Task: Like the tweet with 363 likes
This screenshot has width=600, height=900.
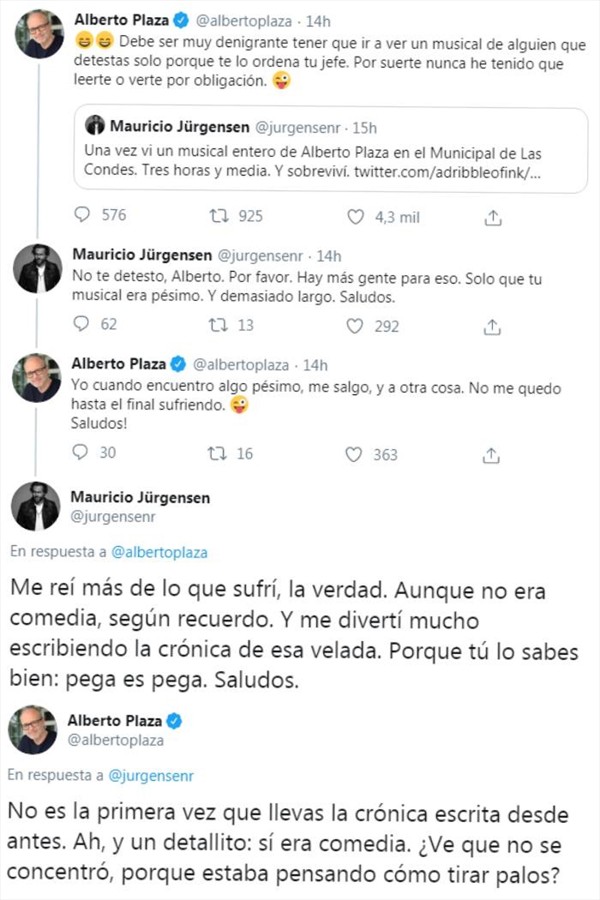Action: point(355,453)
